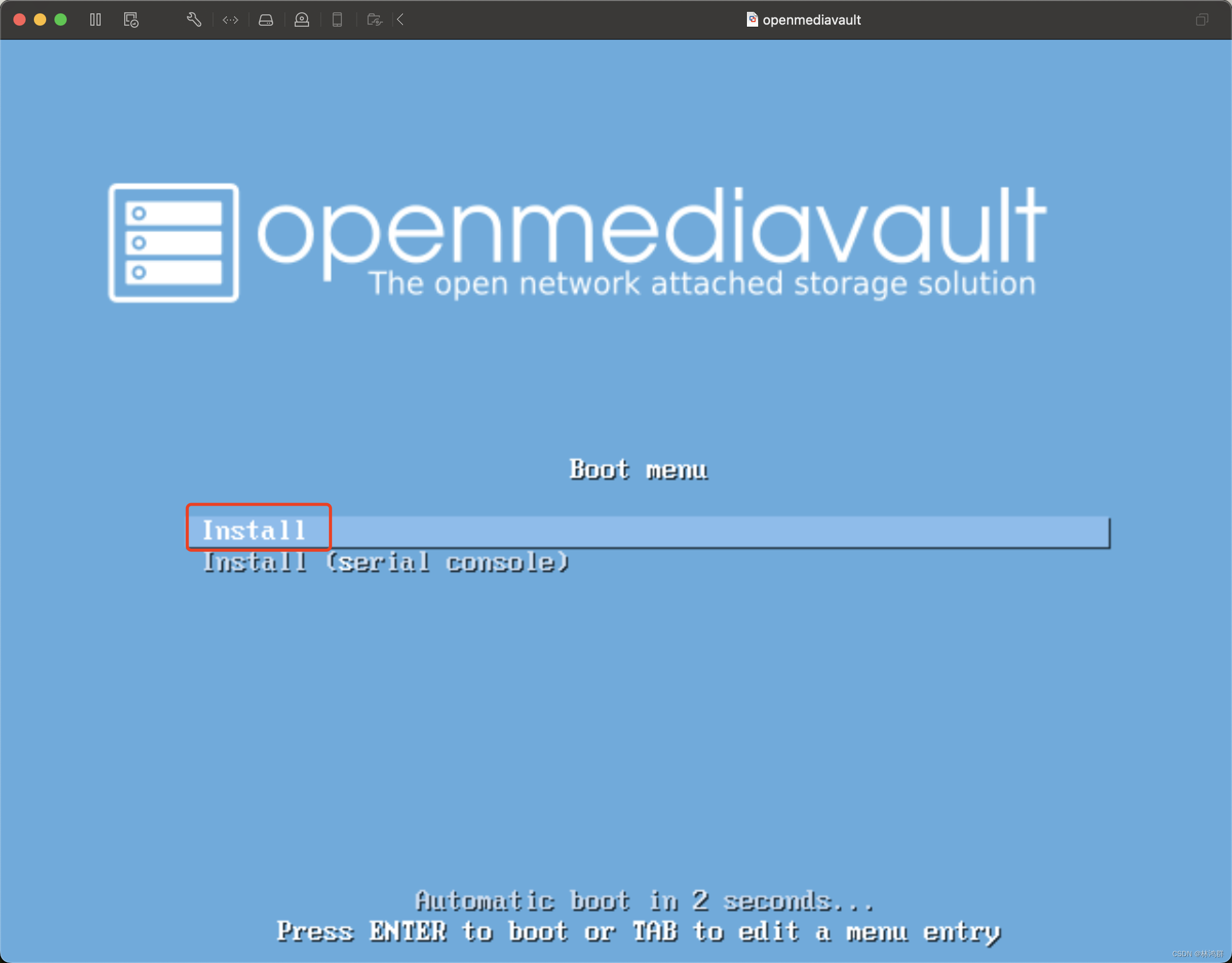The width and height of the screenshot is (1232, 963).
Task: Click the Press ENTER to boot hint
Action: [638, 931]
